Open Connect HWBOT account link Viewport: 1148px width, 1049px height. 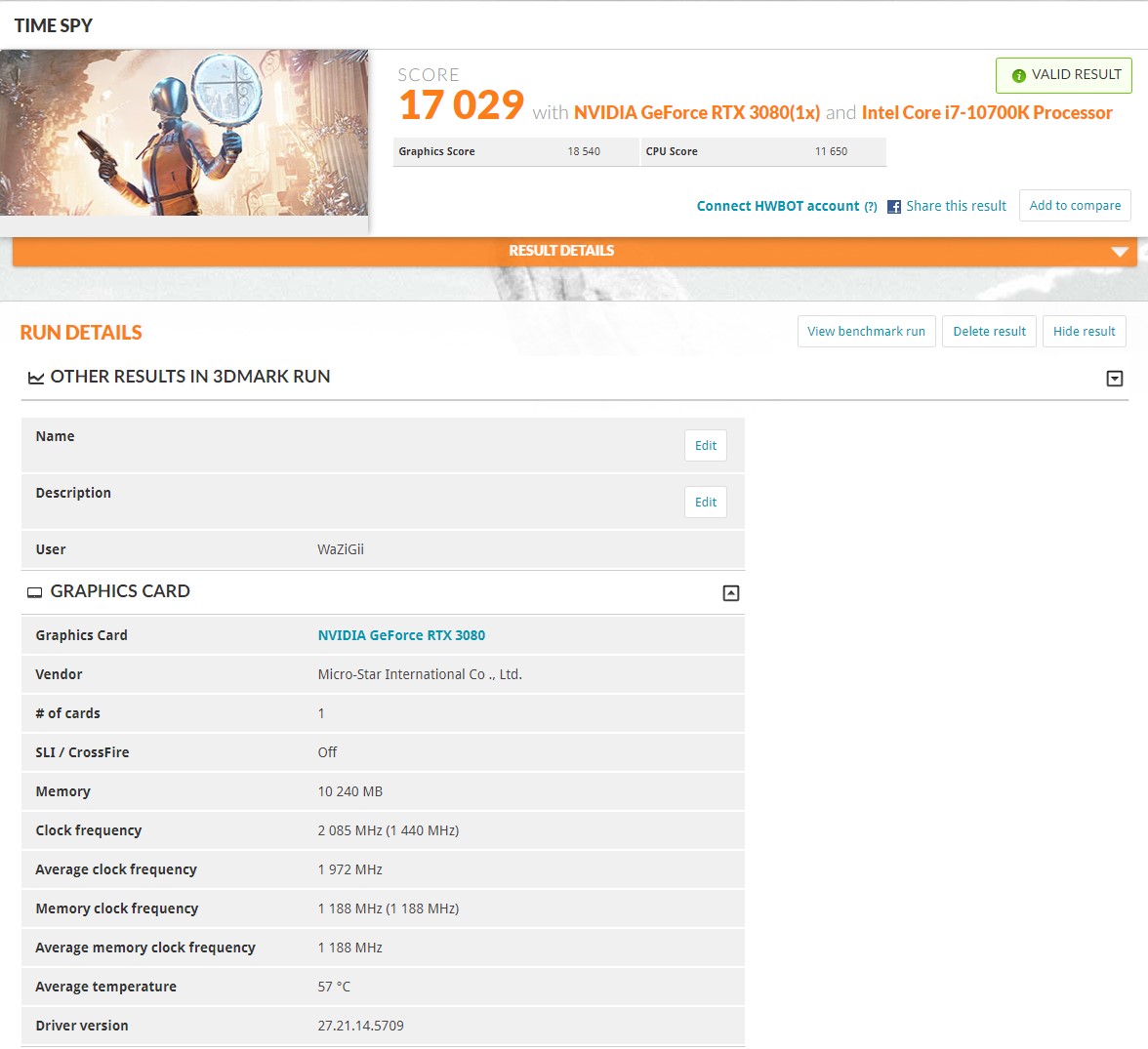coord(777,206)
